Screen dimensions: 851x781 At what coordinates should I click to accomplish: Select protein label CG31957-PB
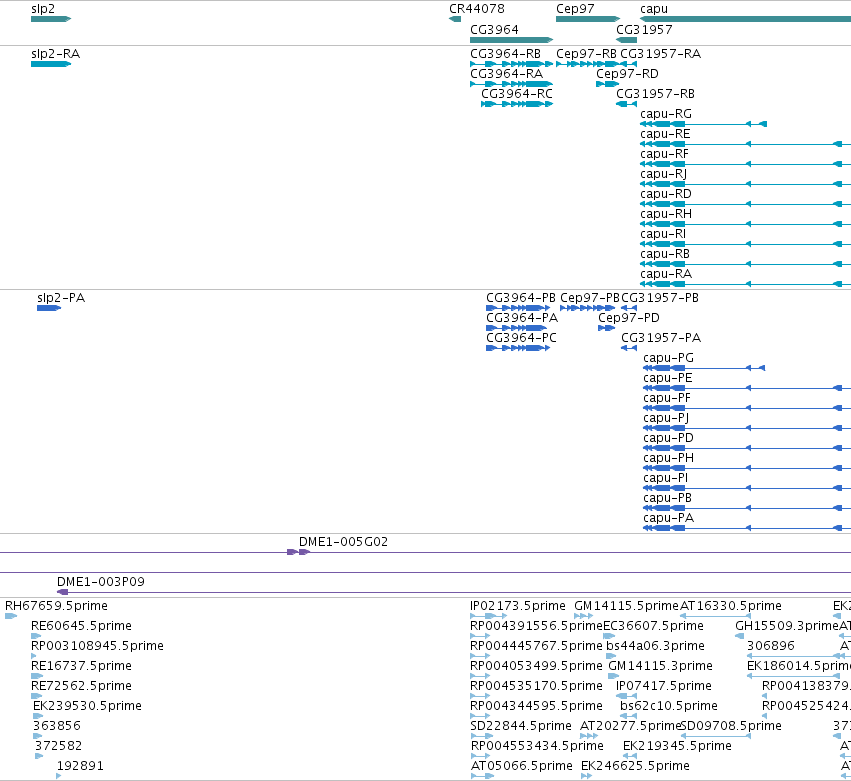click(660, 298)
